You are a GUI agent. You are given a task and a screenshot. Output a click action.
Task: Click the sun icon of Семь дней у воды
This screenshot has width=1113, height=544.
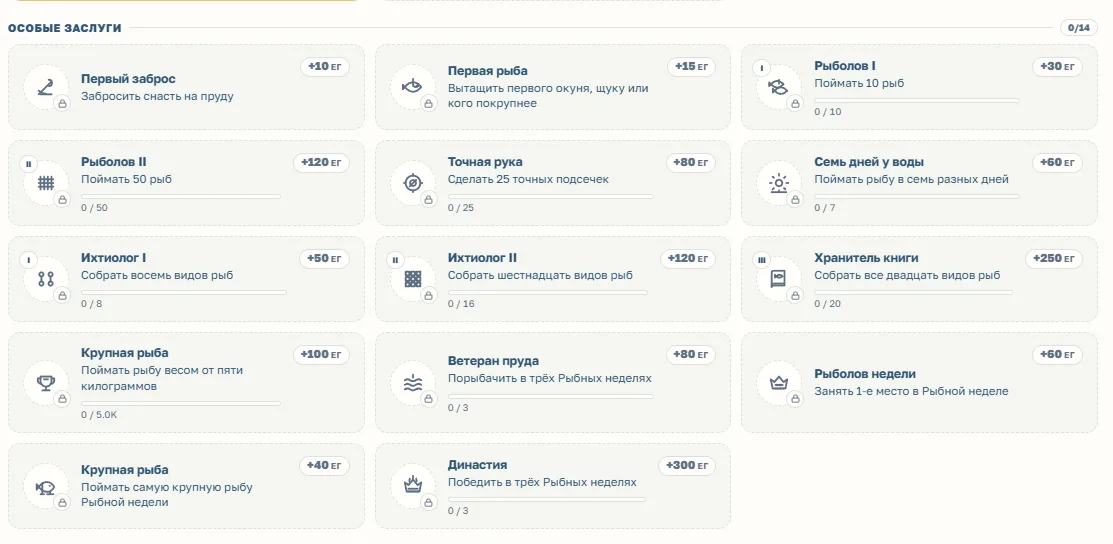tap(778, 183)
